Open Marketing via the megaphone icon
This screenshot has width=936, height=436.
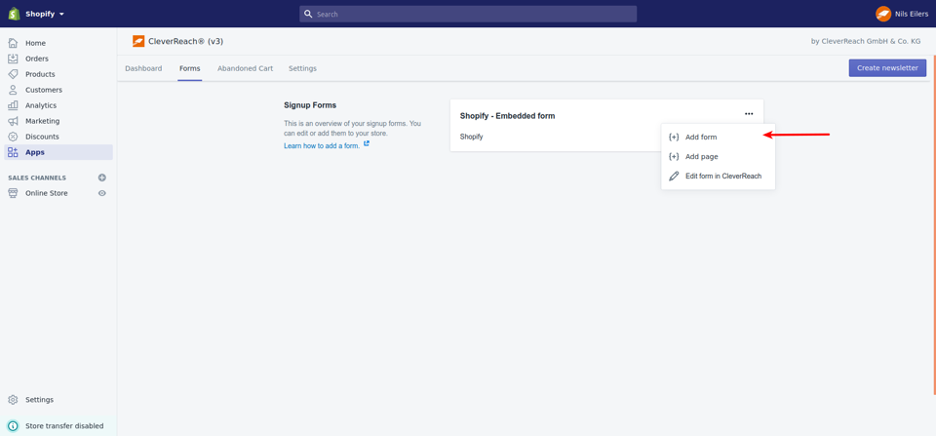[x=13, y=121]
